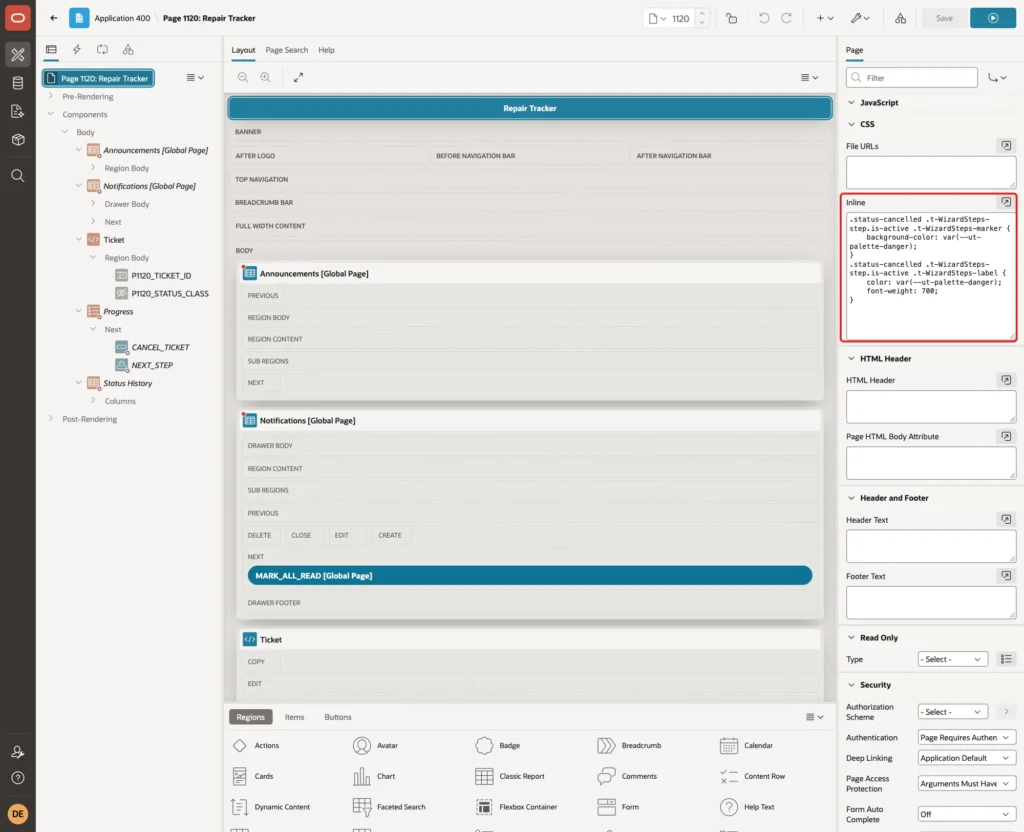Collapse the JavaScript property group

(x=851, y=103)
